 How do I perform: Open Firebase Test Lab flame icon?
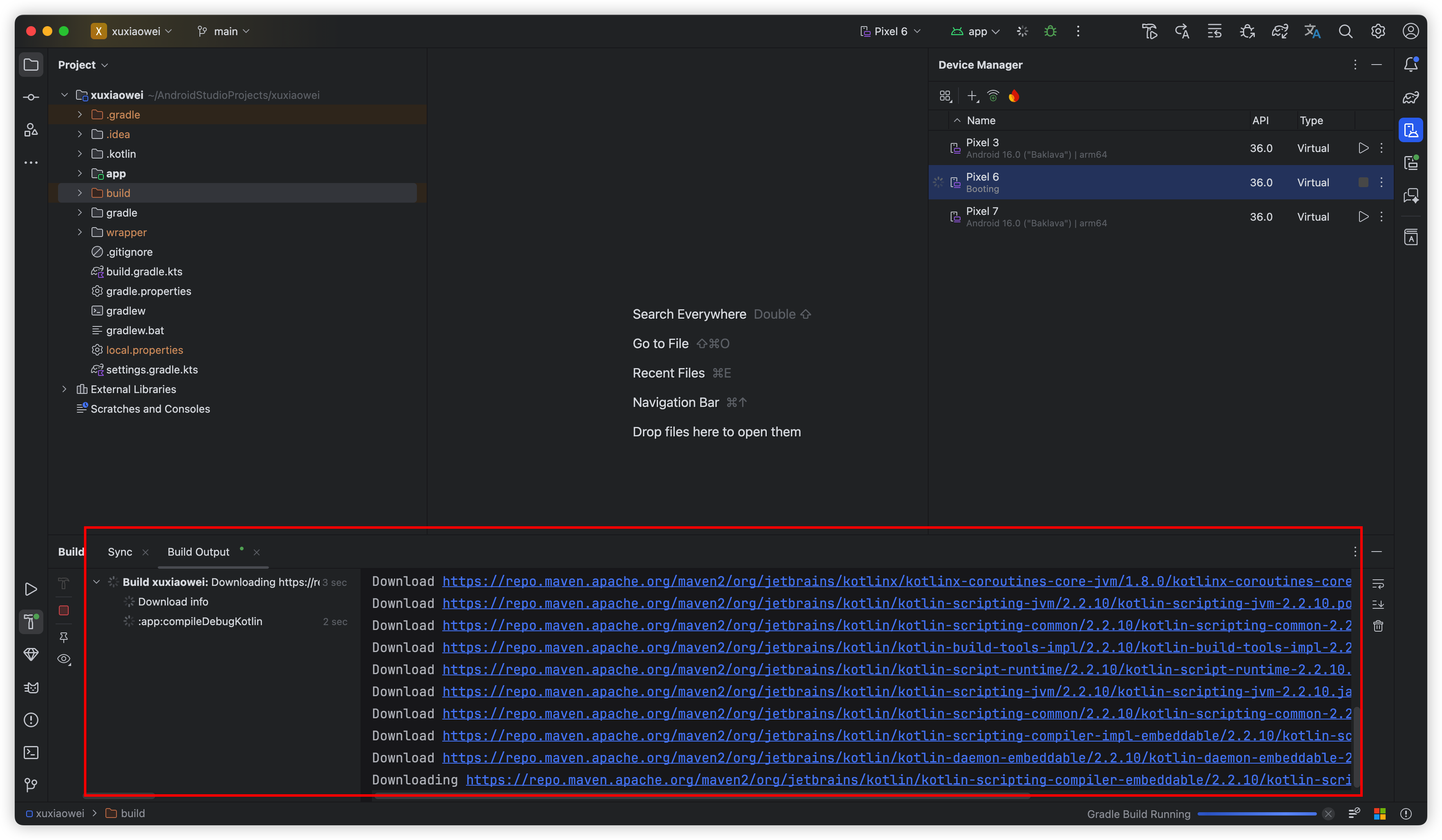[1014, 96]
